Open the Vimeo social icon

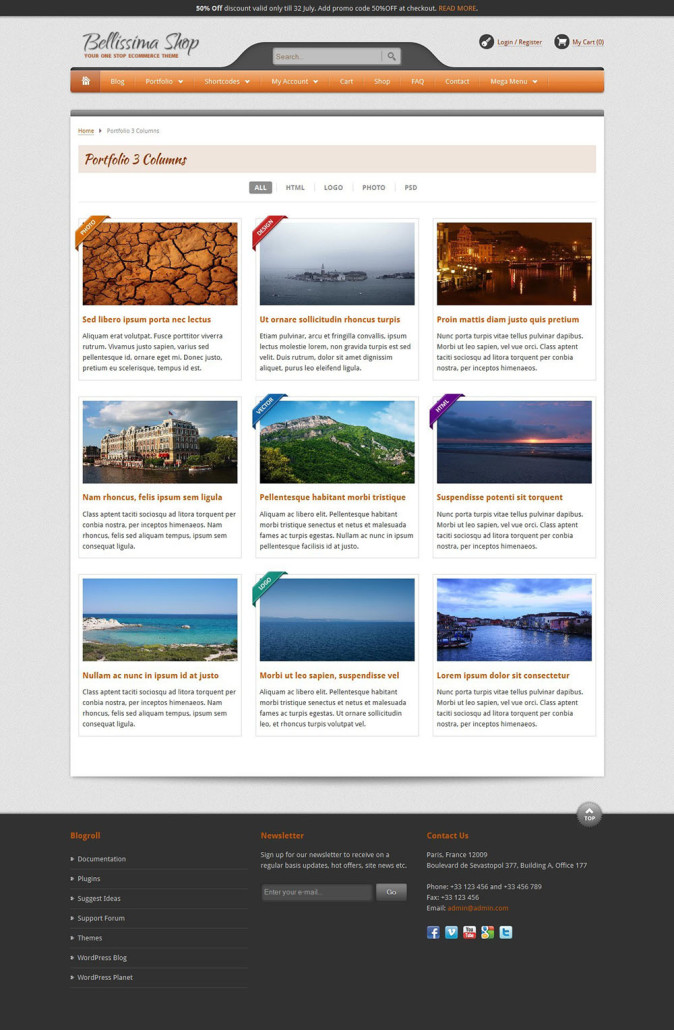tap(451, 932)
